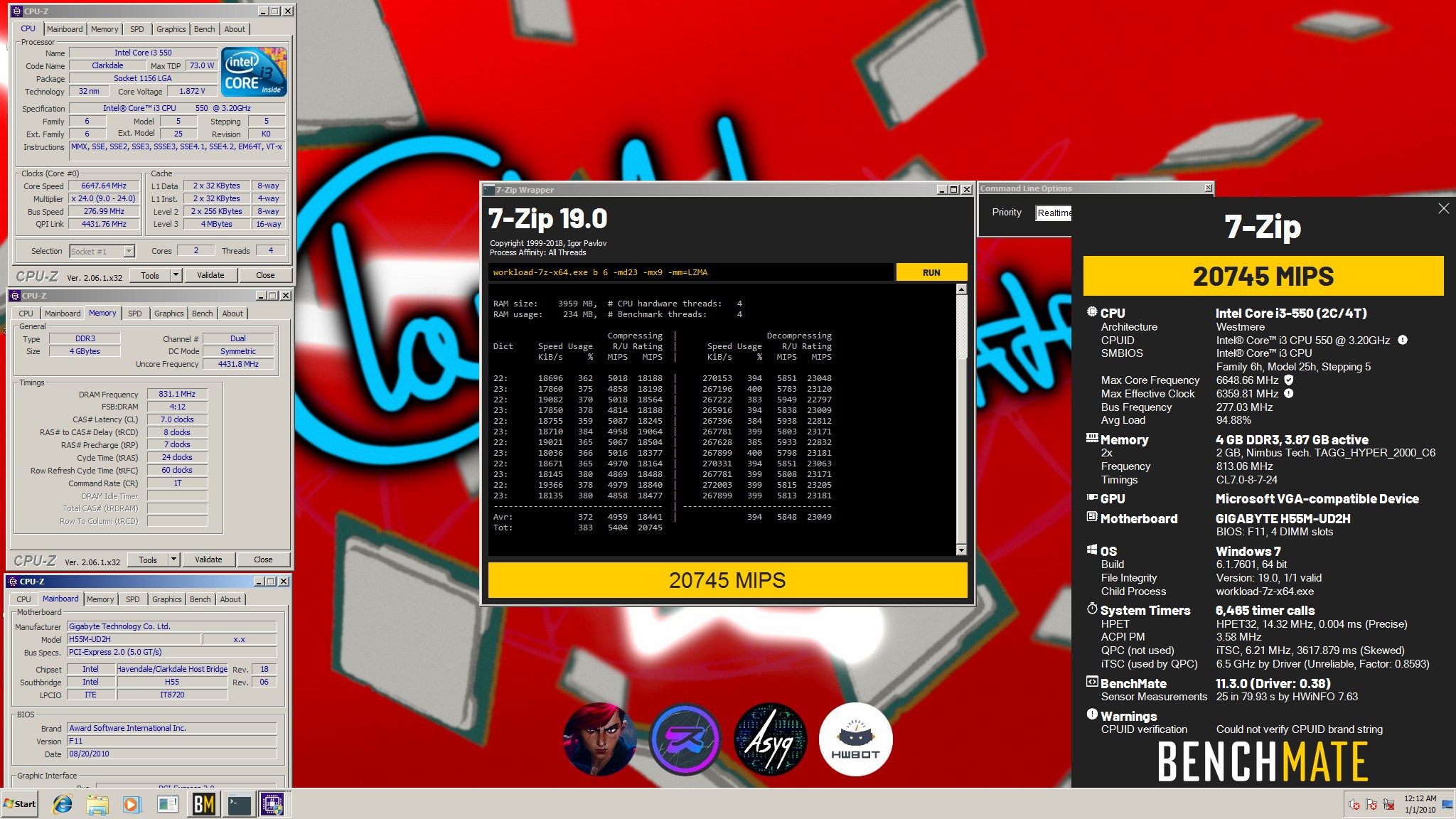Click Close in the Memory CPU-Z window
The image size is (1456, 819).
point(263,560)
